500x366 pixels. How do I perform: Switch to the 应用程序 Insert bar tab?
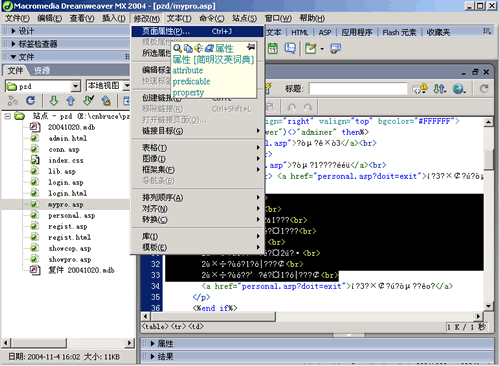pyautogui.click(x=356, y=32)
